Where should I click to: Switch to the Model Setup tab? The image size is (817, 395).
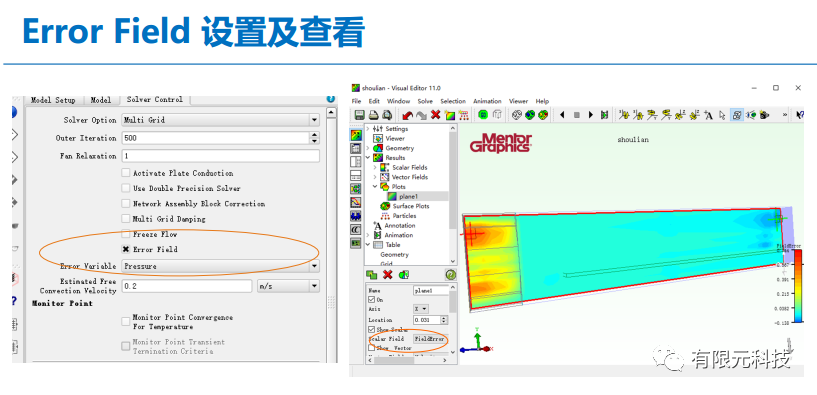53,100
